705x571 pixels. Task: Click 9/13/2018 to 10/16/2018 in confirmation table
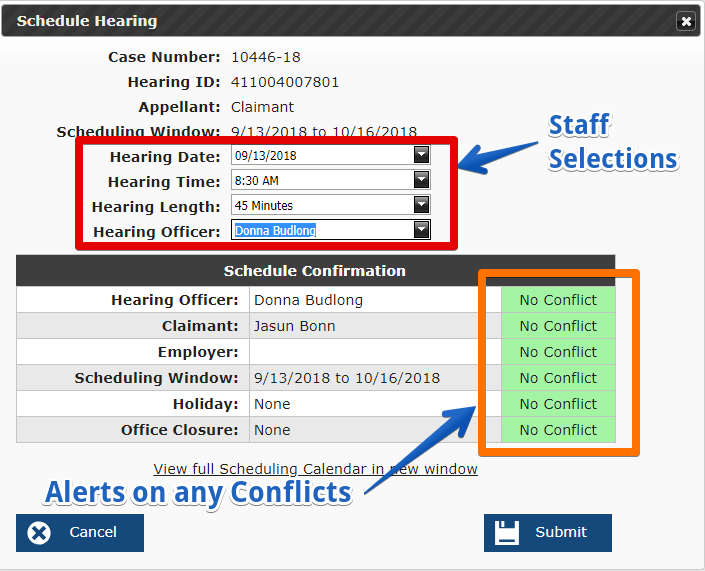click(x=347, y=378)
